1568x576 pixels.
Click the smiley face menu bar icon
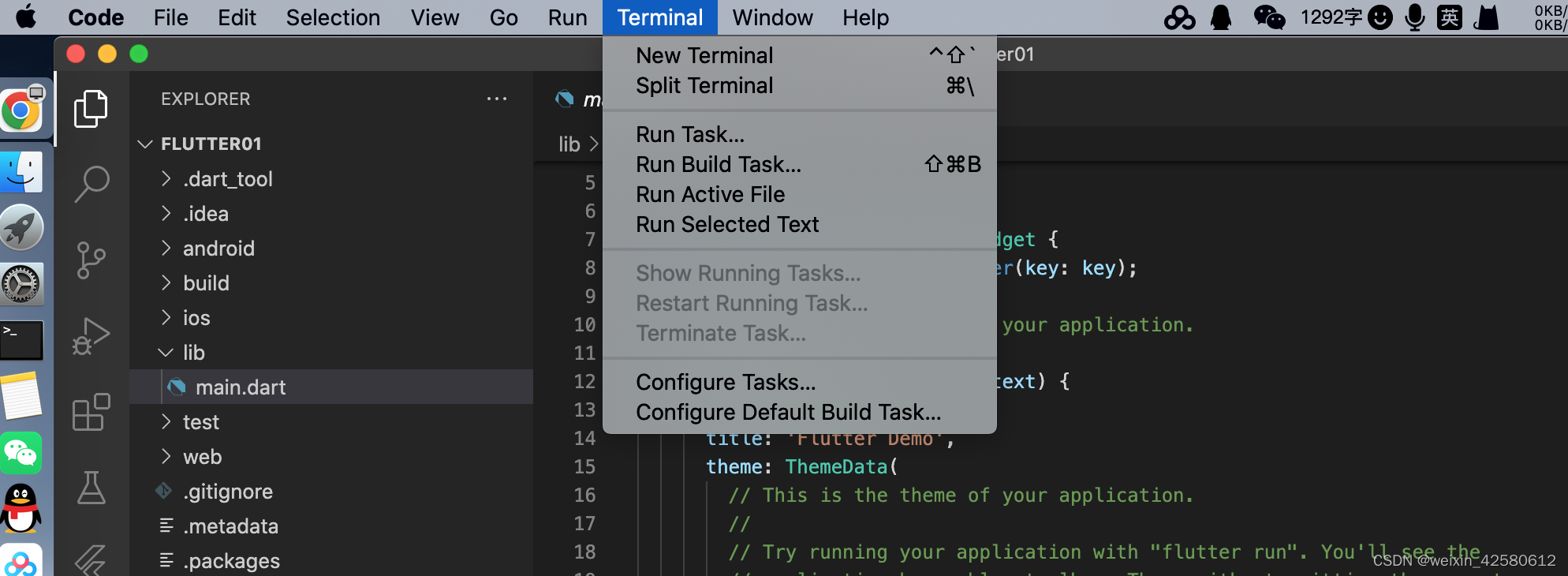[x=1380, y=17]
